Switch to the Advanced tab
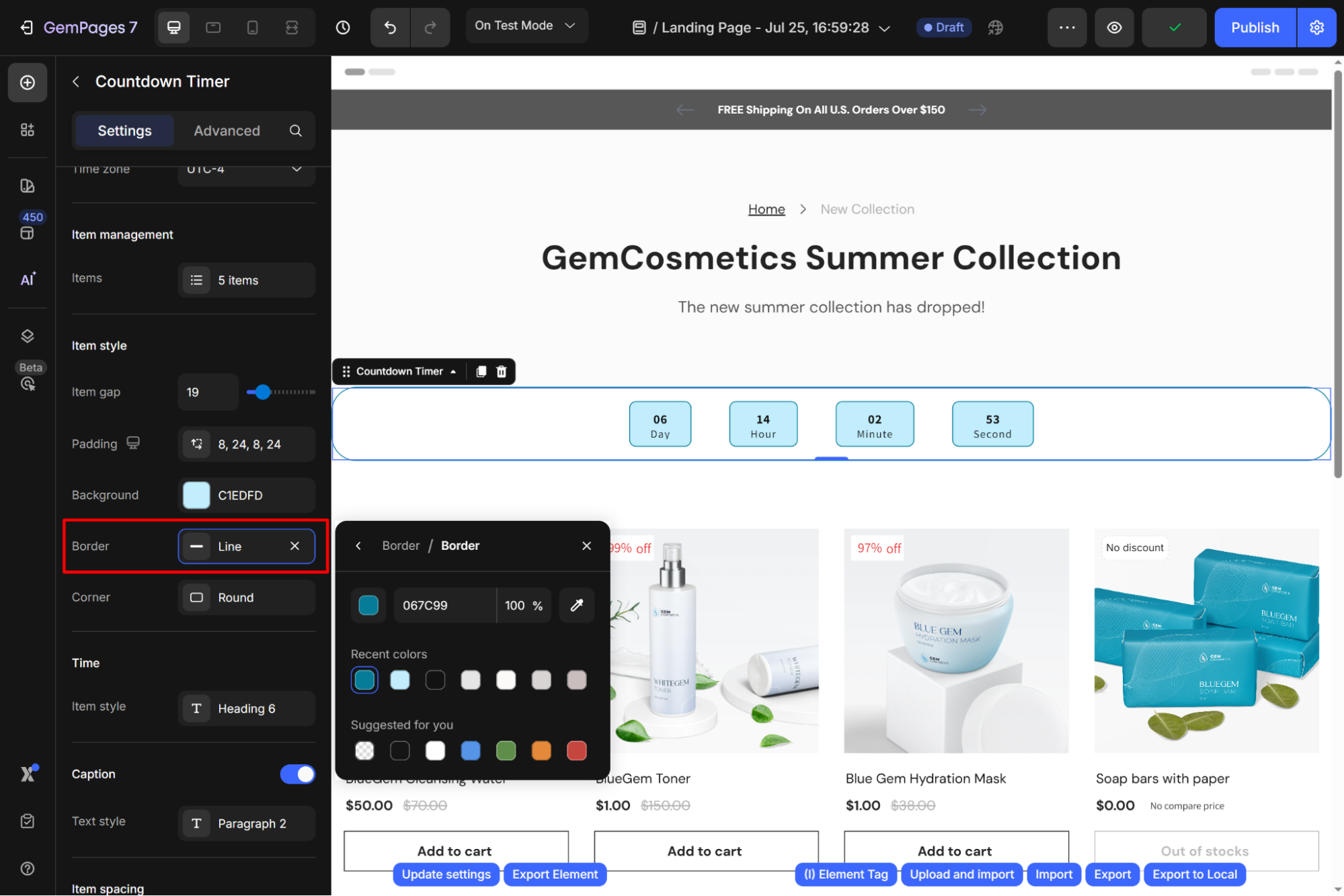The image size is (1344, 896). click(227, 130)
